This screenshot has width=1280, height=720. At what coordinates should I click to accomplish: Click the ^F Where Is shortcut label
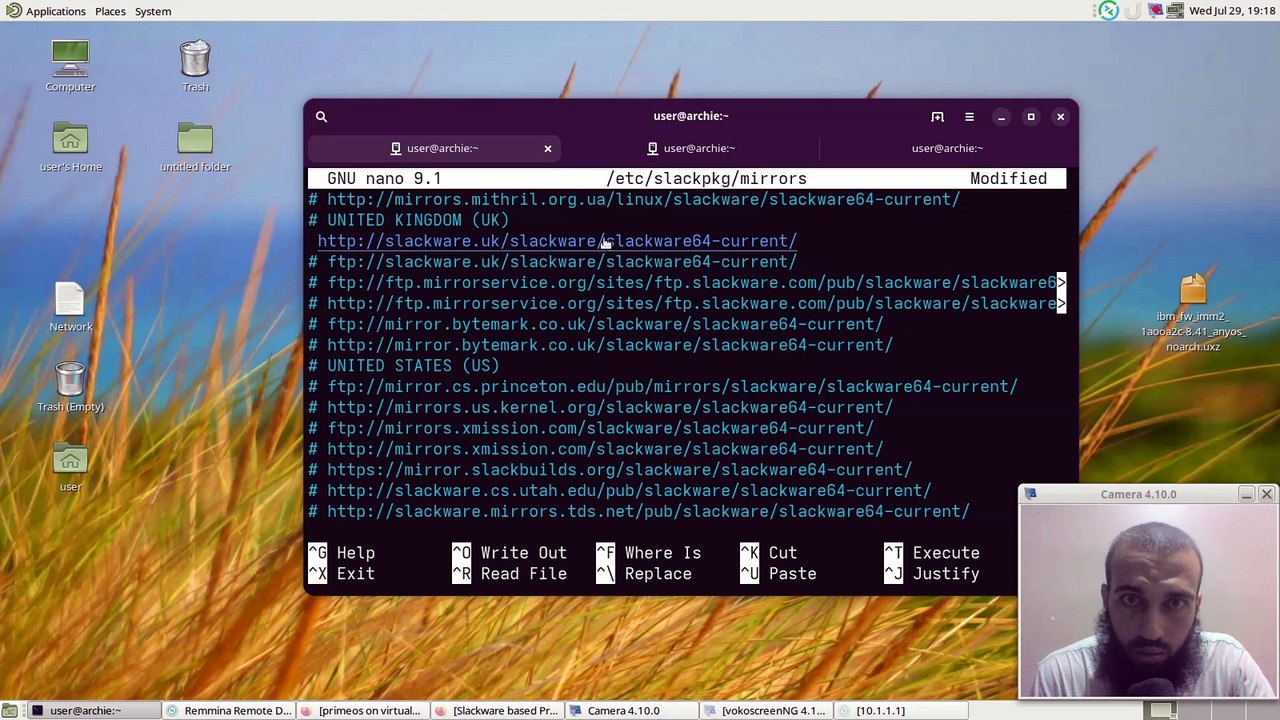coord(648,553)
